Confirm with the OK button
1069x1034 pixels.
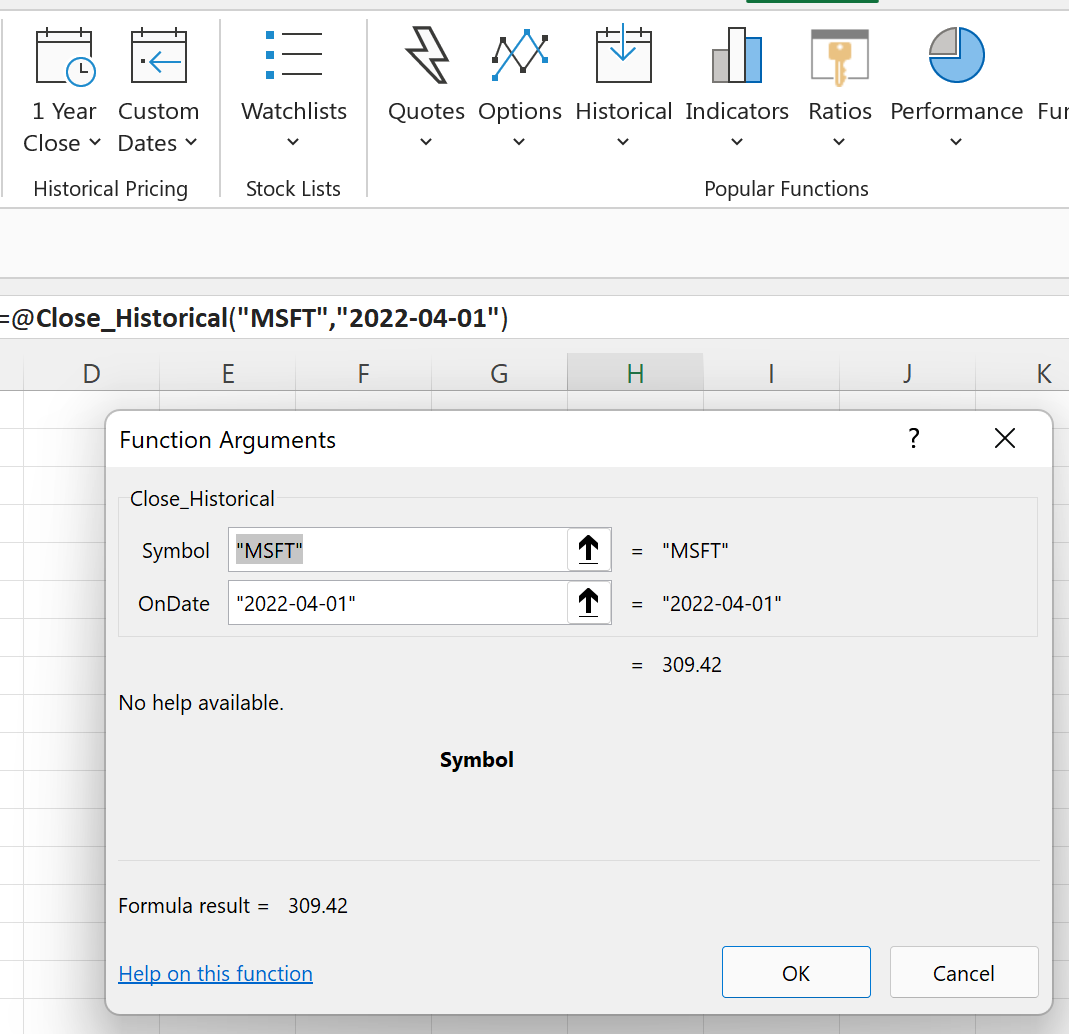[x=796, y=973]
